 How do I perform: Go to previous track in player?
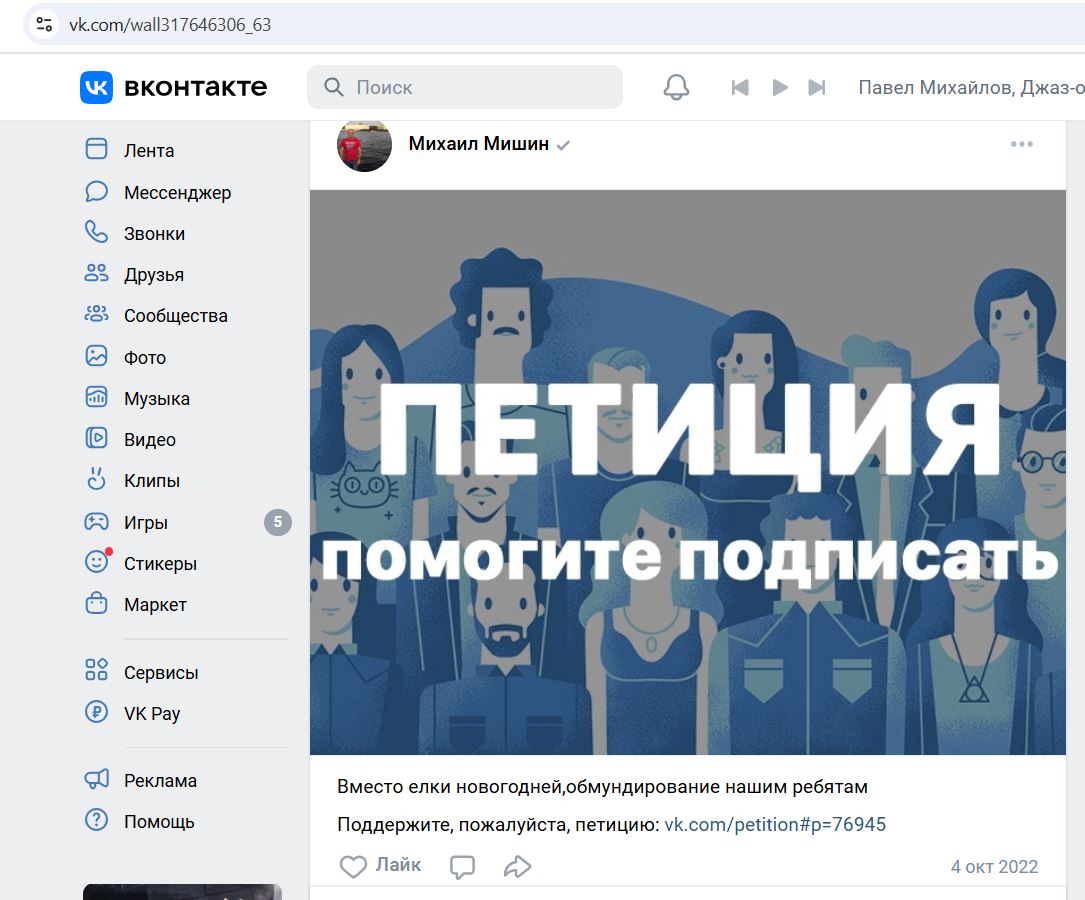click(x=740, y=87)
